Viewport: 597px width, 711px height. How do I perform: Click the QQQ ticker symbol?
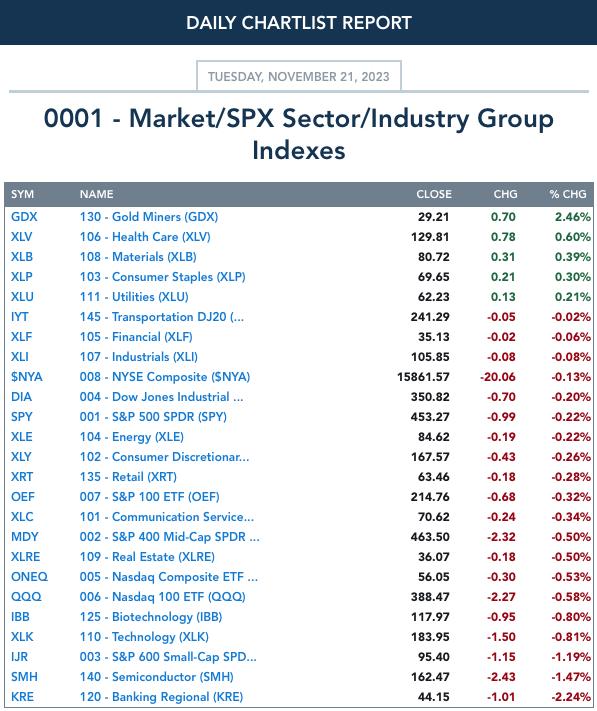click(26, 597)
